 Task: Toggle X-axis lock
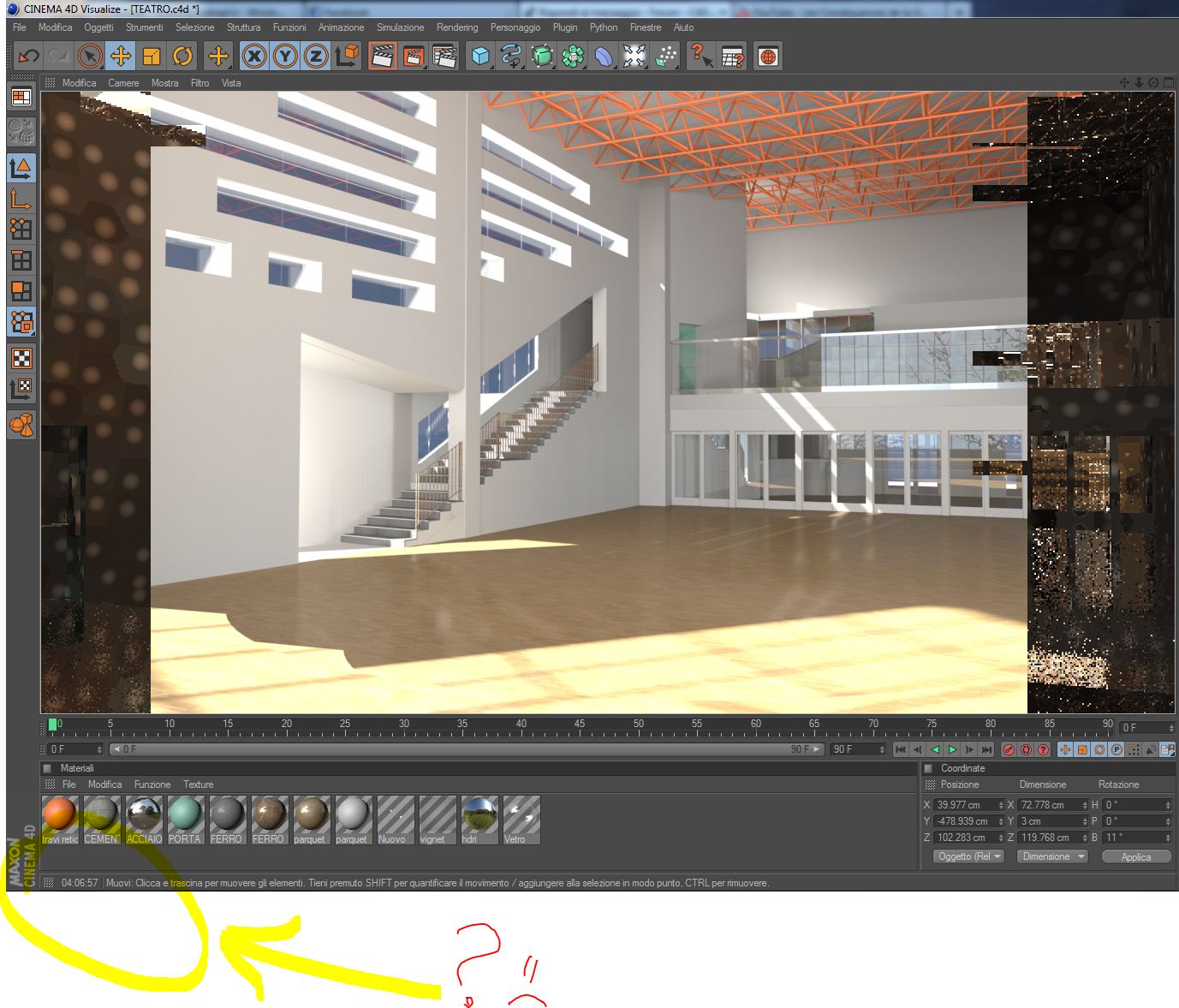[x=253, y=57]
